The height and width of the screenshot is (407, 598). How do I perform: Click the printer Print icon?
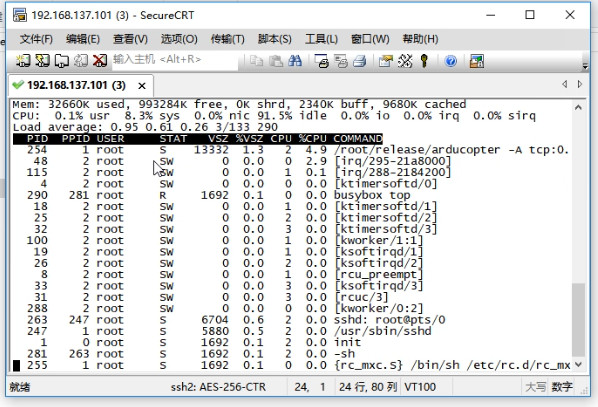coord(360,61)
